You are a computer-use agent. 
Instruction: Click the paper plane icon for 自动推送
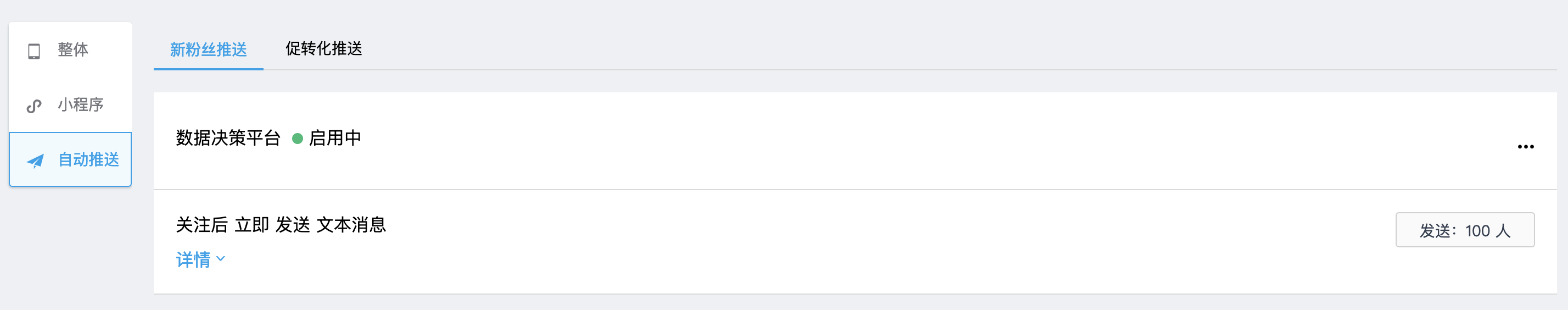click(x=35, y=161)
